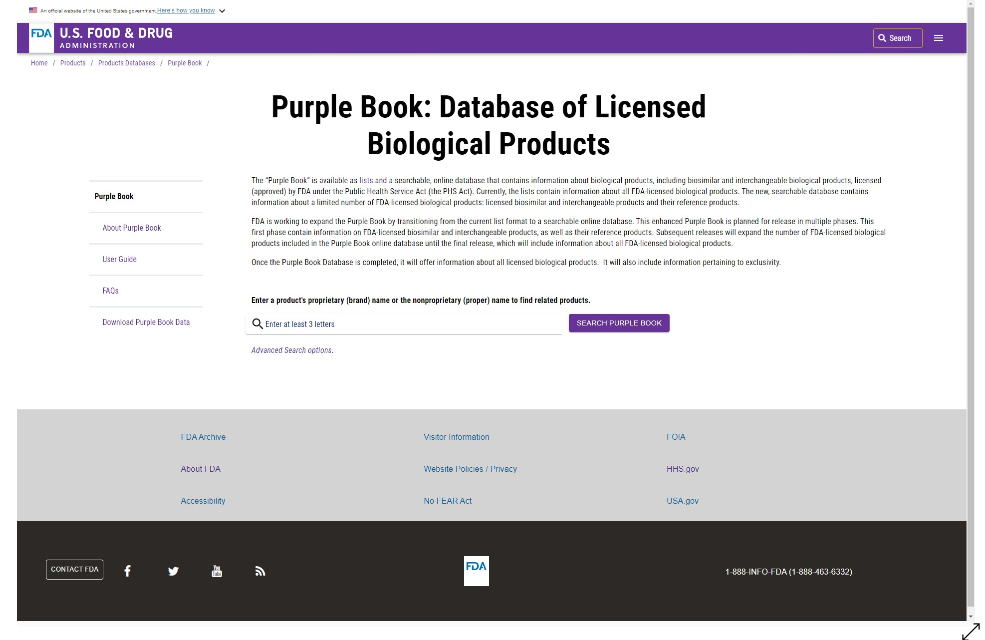The width and height of the screenshot is (985, 640).
Task: Click the FDA logo in dark footer
Action: pyautogui.click(x=476, y=571)
